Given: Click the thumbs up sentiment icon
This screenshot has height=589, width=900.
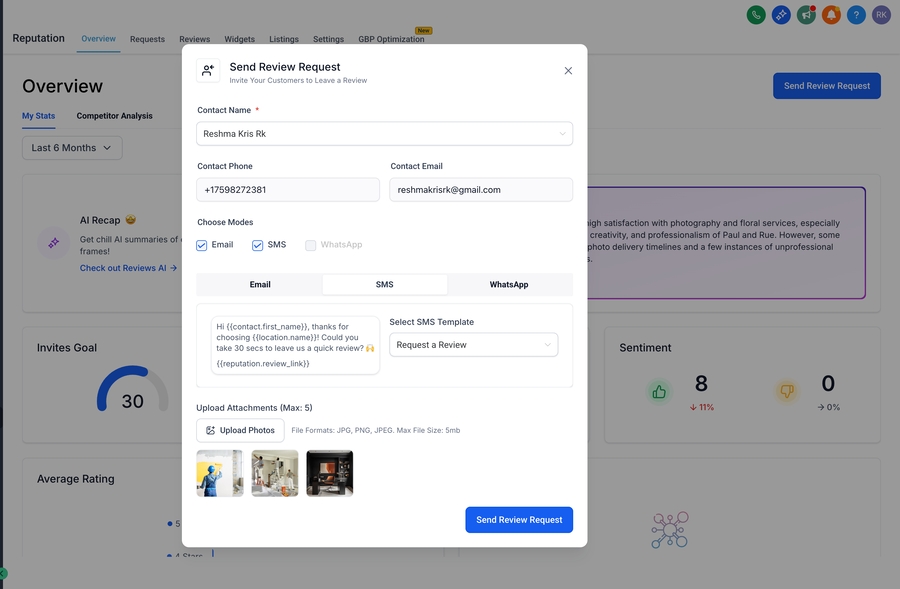Looking at the screenshot, I should click(659, 392).
